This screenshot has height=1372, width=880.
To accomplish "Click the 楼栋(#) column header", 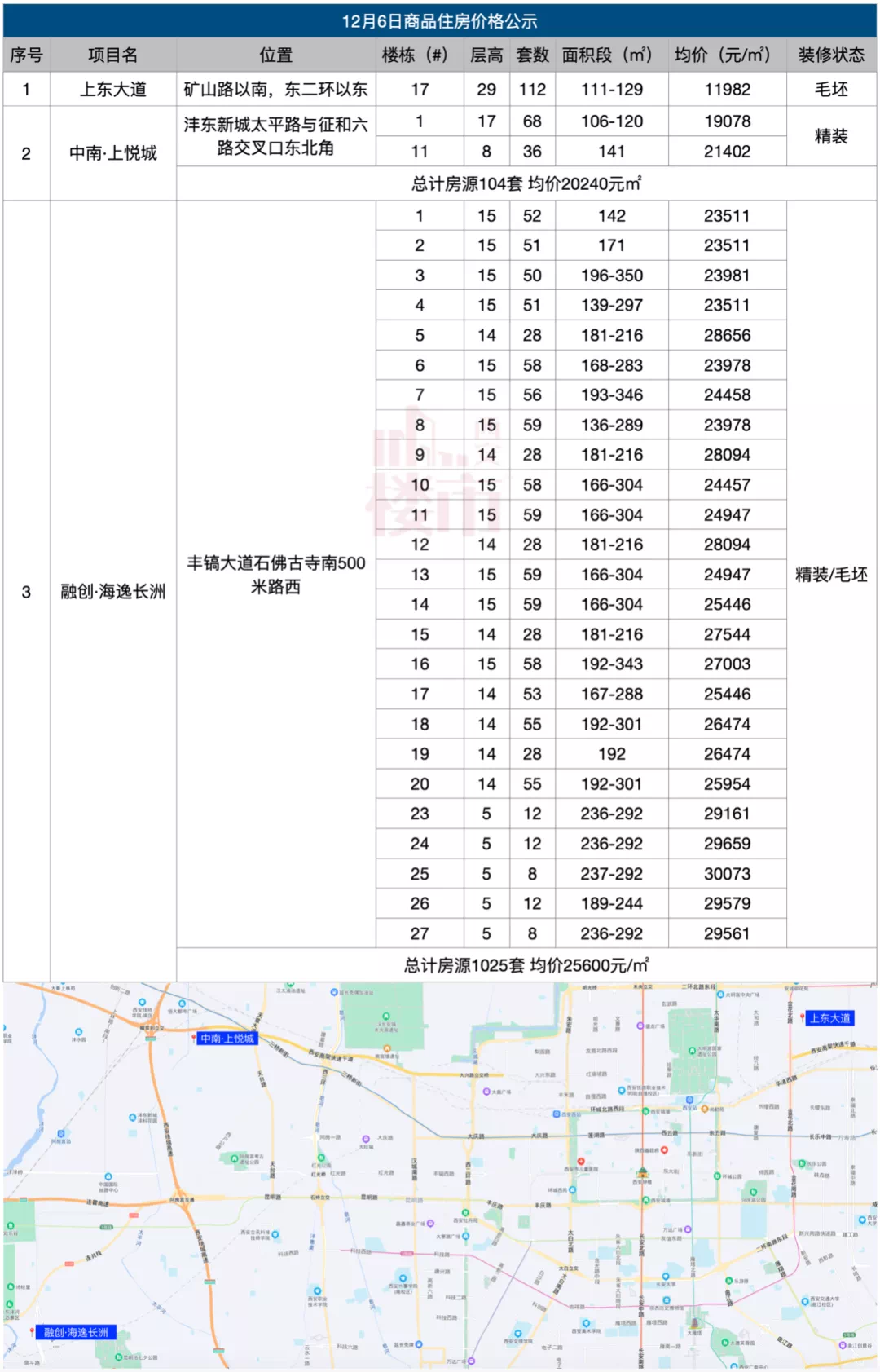I will 419,55.
